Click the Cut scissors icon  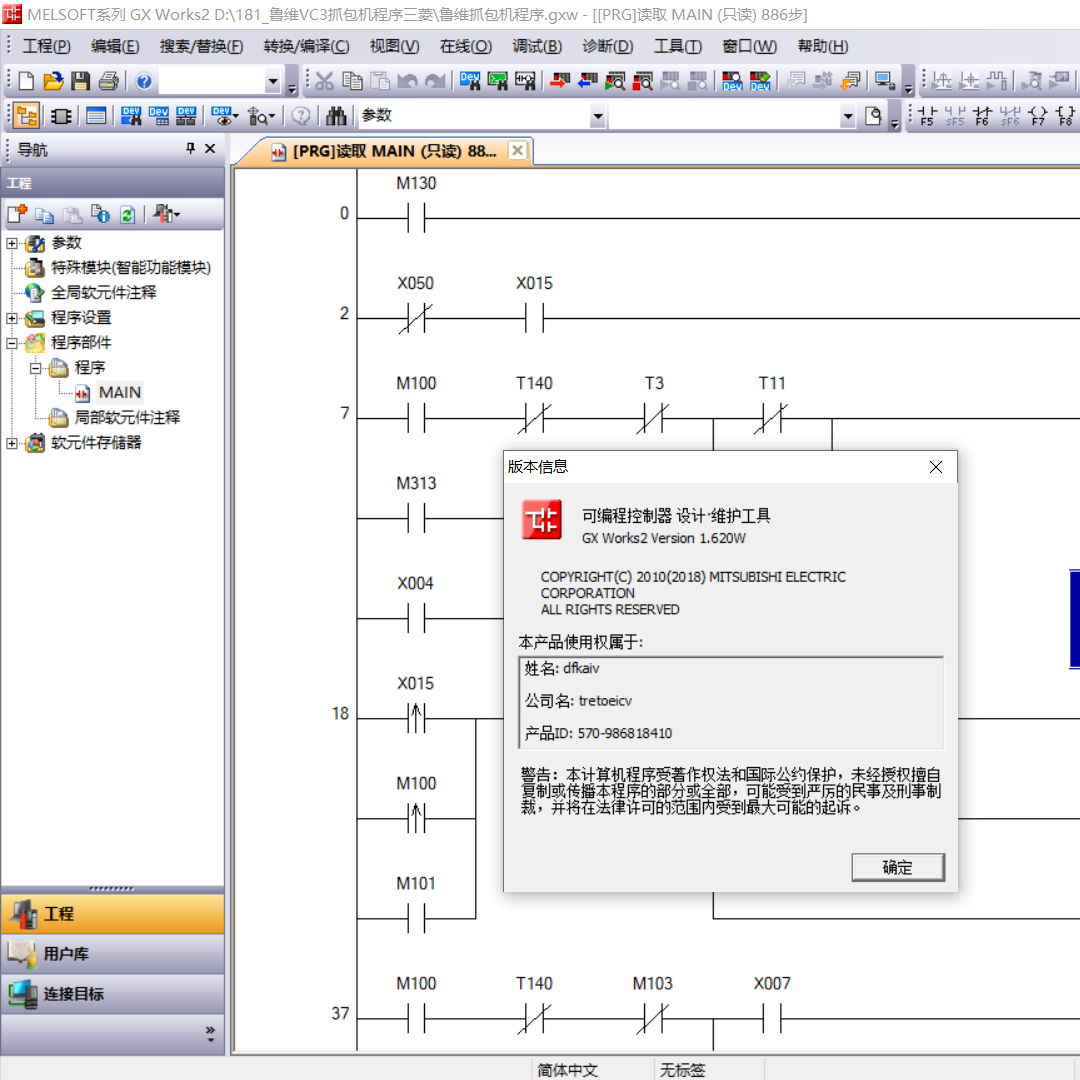pos(324,81)
